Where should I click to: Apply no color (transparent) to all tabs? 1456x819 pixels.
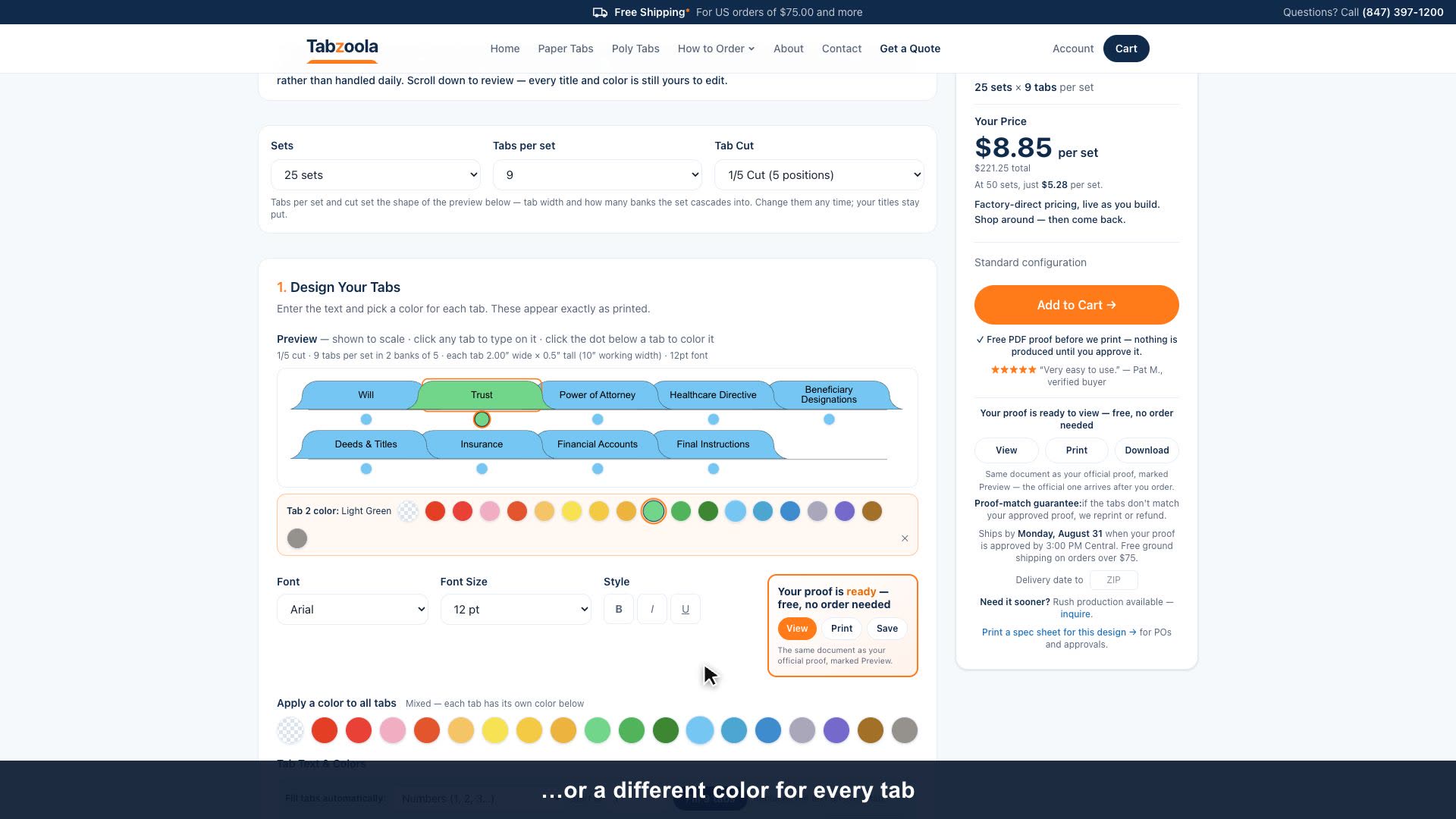290,730
